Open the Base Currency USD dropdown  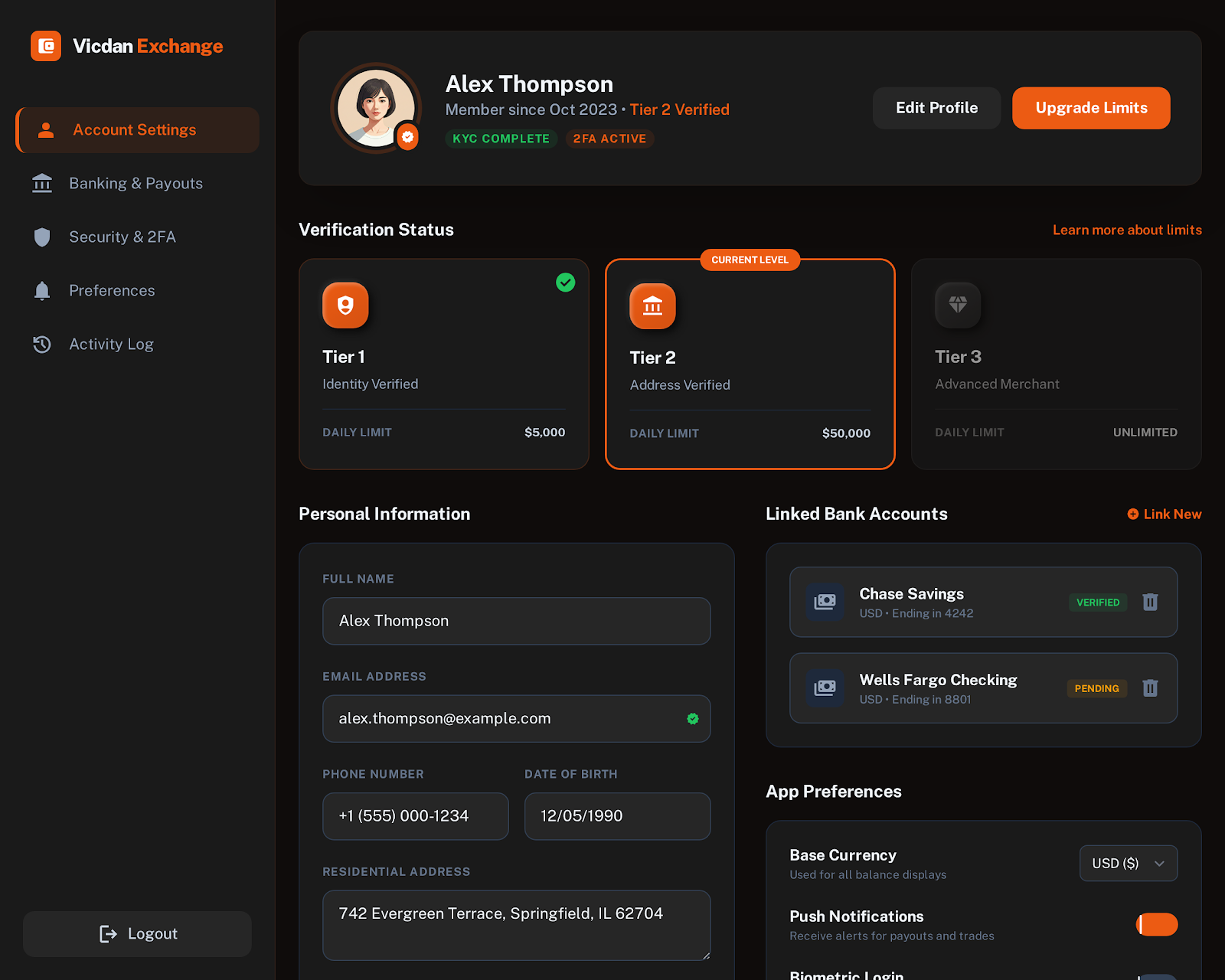coord(1128,863)
